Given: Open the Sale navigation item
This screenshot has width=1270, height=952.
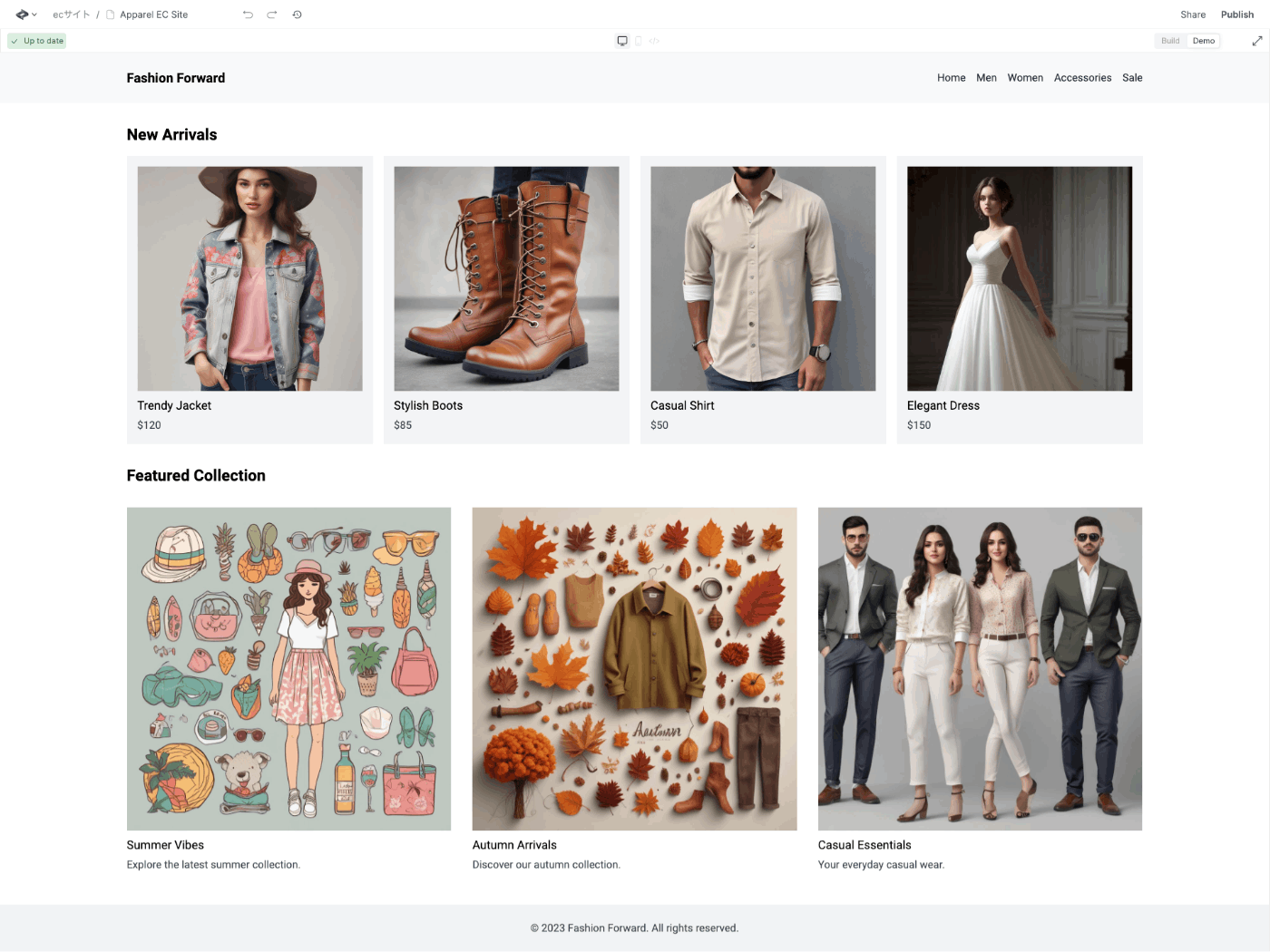Looking at the screenshot, I should point(1132,78).
